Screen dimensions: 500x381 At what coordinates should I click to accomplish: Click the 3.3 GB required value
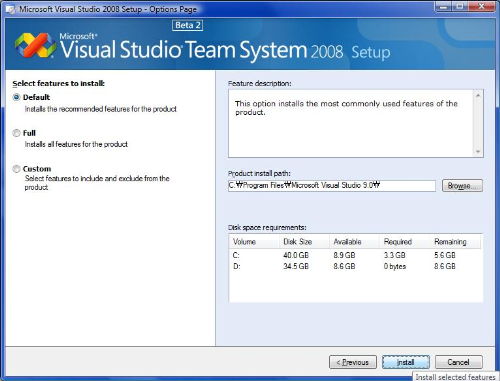(x=395, y=255)
